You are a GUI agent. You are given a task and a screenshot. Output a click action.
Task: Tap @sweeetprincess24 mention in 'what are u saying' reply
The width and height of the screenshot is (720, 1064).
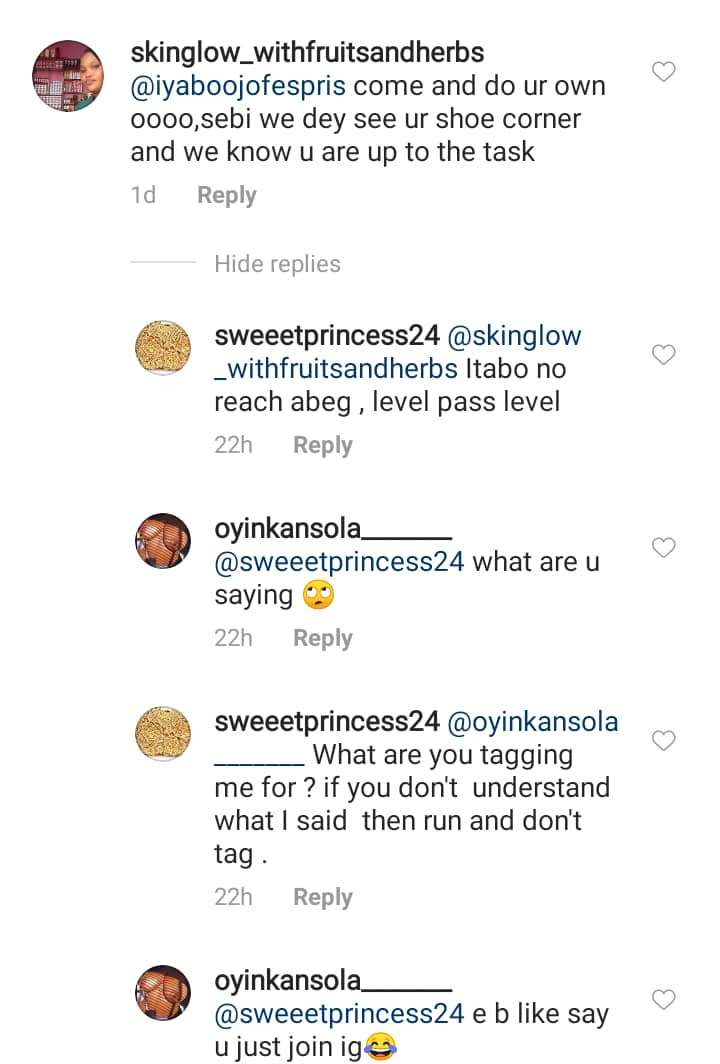click(339, 562)
